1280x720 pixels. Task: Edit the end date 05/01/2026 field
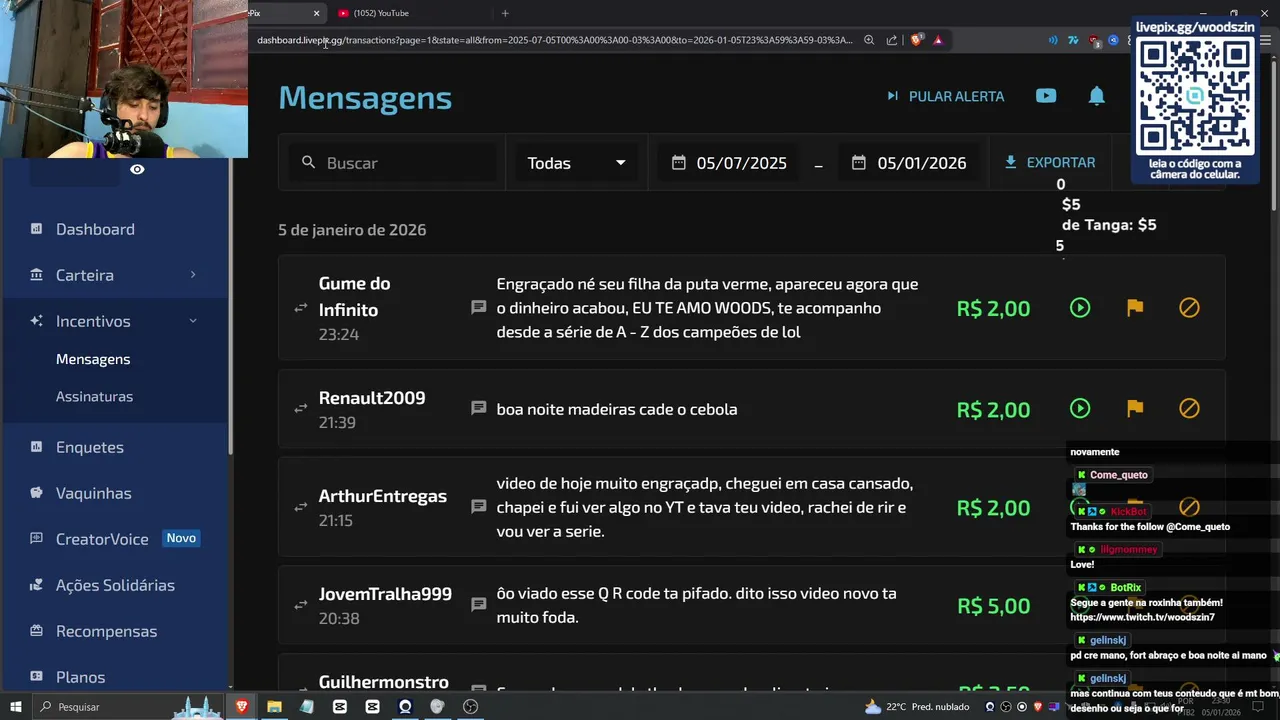pyautogui.click(x=921, y=163)
